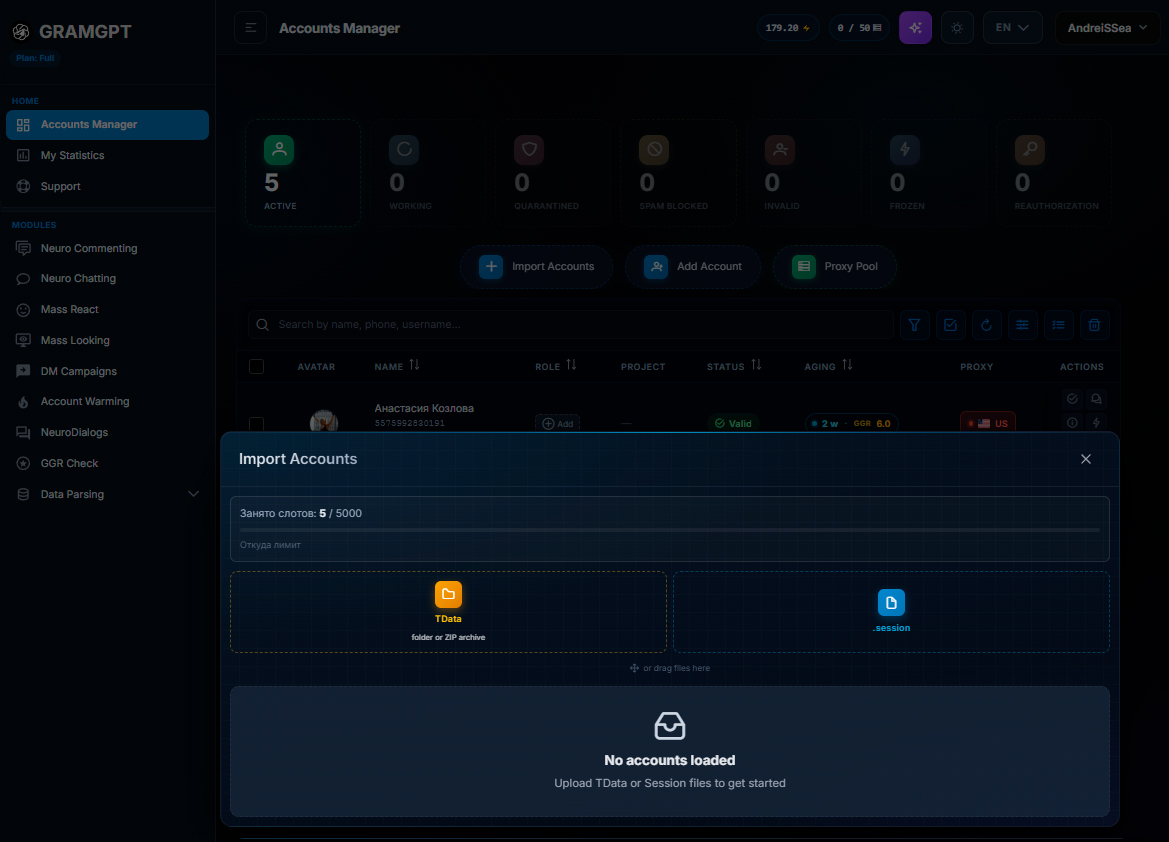Focus the account search field
1169x842 pixels.
[571, 324]
